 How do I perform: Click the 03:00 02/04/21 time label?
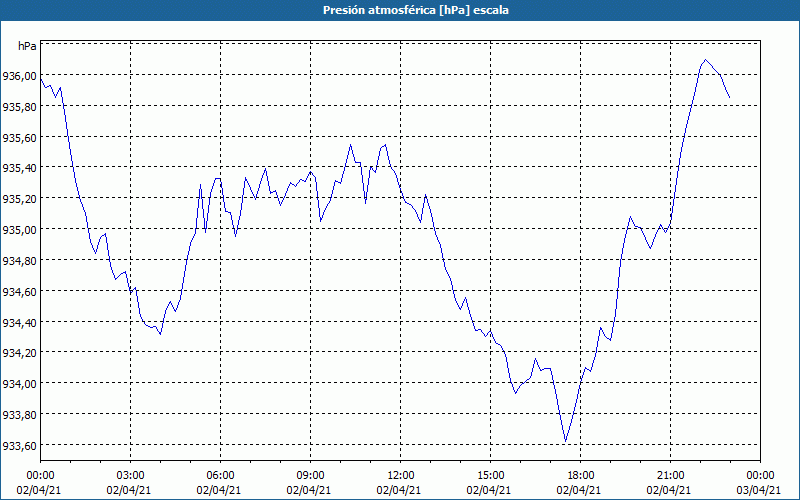tap(129, 483)
